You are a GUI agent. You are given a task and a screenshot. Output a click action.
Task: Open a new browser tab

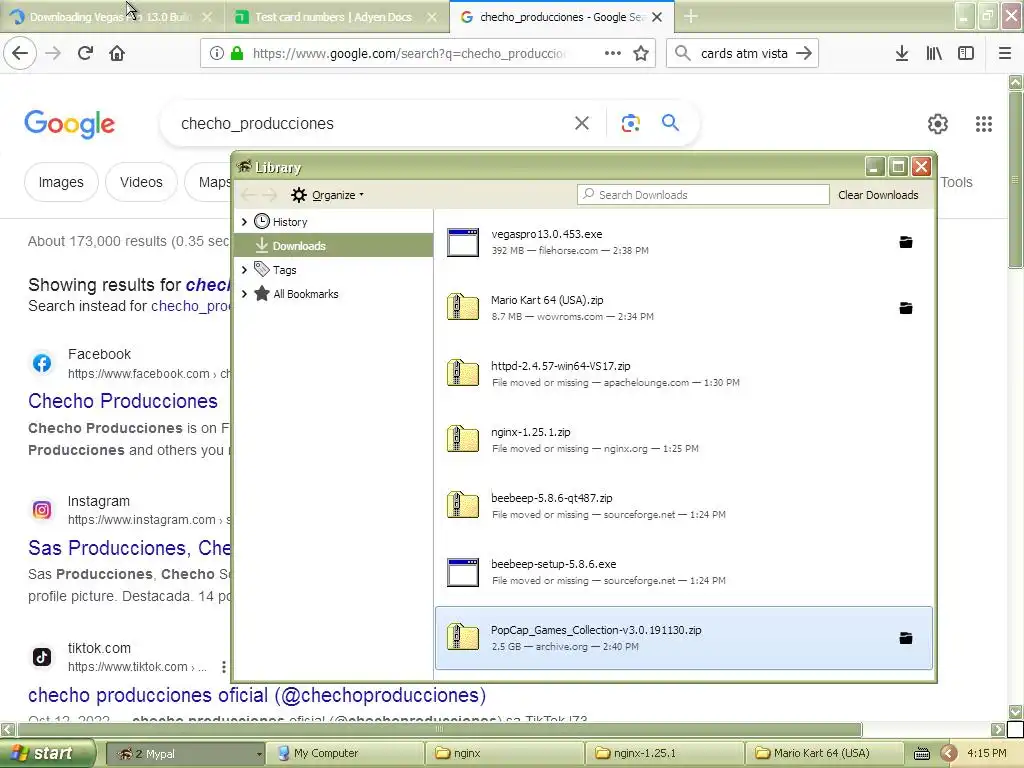pos(690,17)
